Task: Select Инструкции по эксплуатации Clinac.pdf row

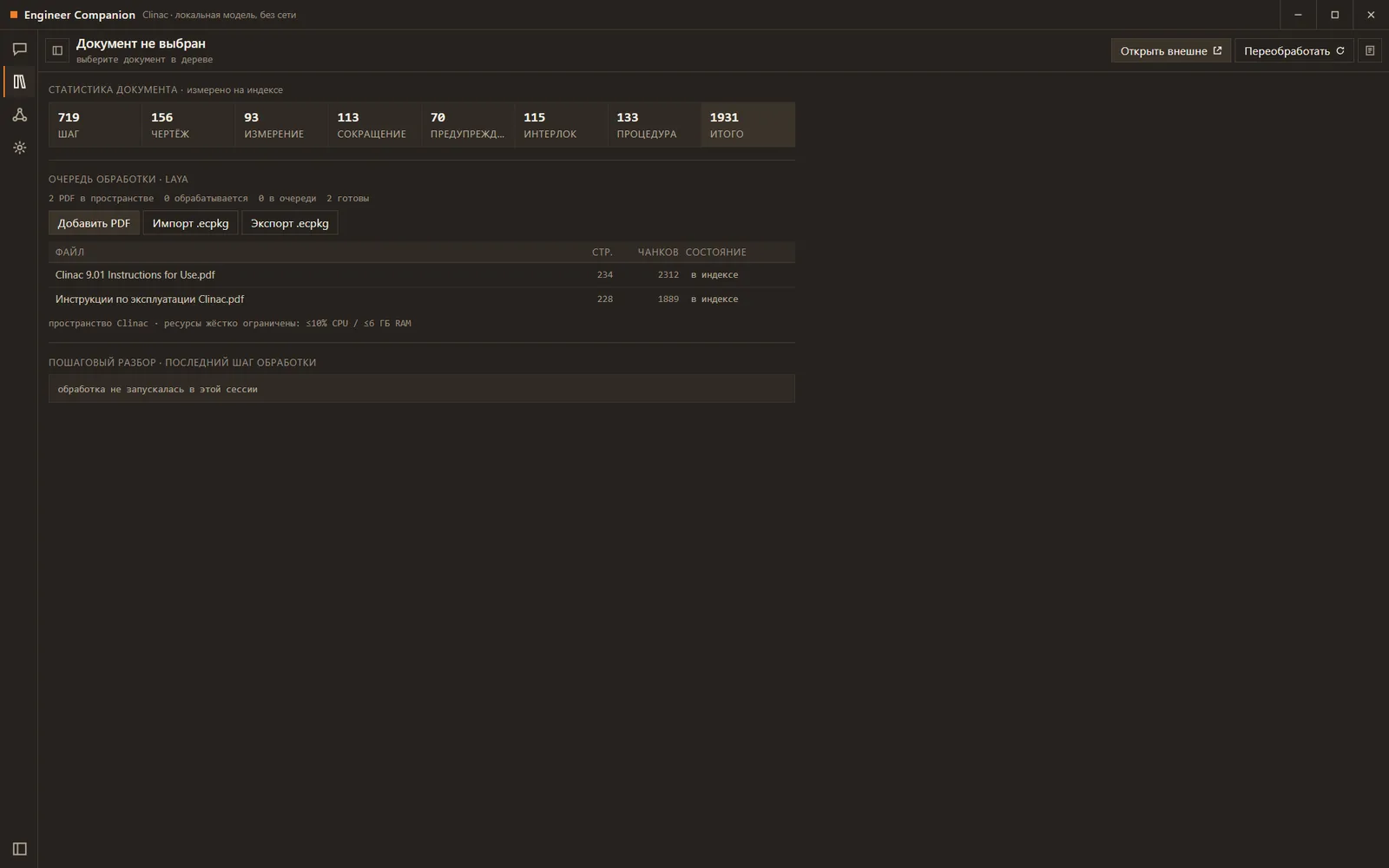Action: coord(422,299)
